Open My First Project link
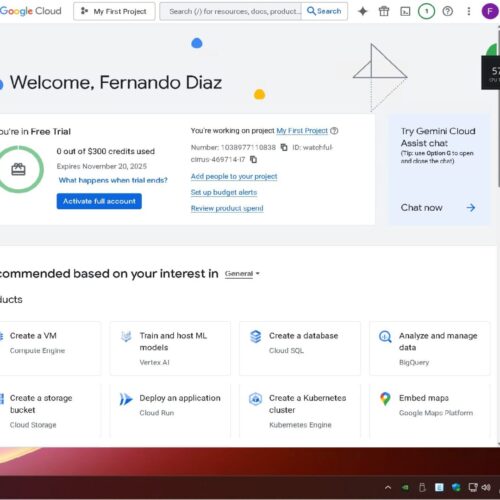This screenshot has height=500, width=500. (302, 131)
